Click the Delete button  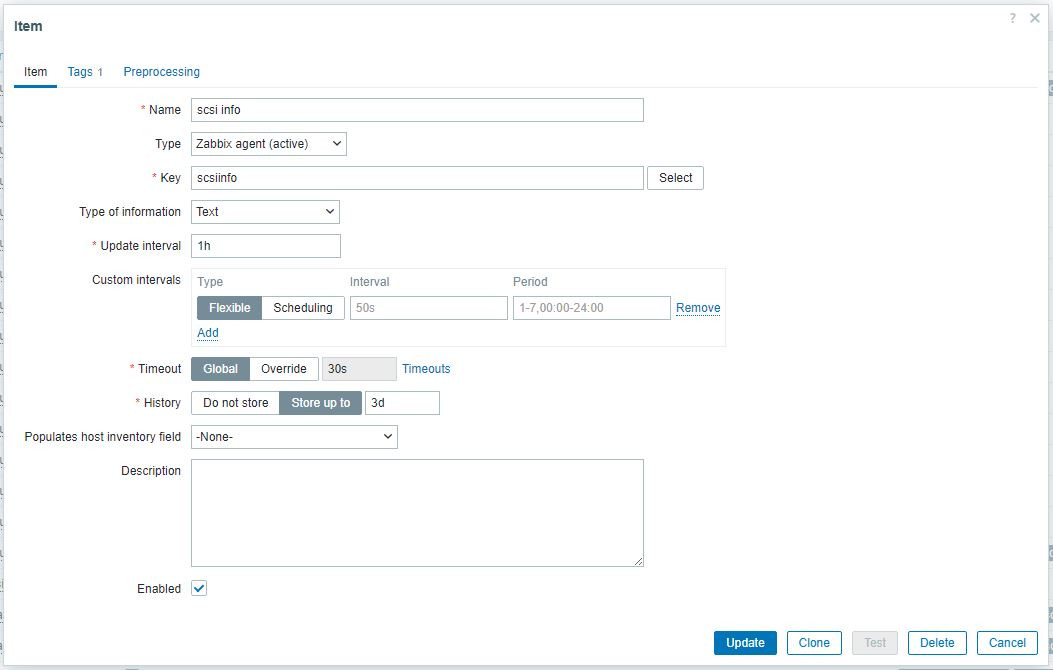[x=937, y=643]
